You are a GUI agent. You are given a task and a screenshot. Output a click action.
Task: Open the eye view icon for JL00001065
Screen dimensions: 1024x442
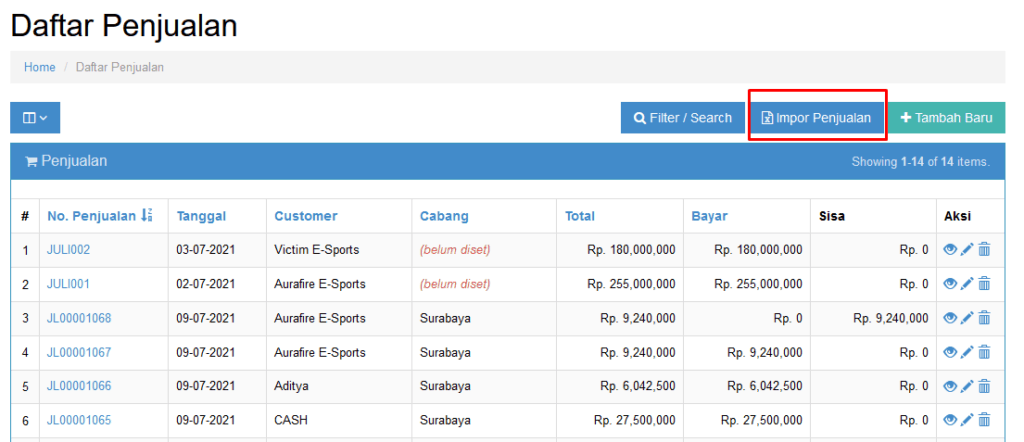point(950,420)
